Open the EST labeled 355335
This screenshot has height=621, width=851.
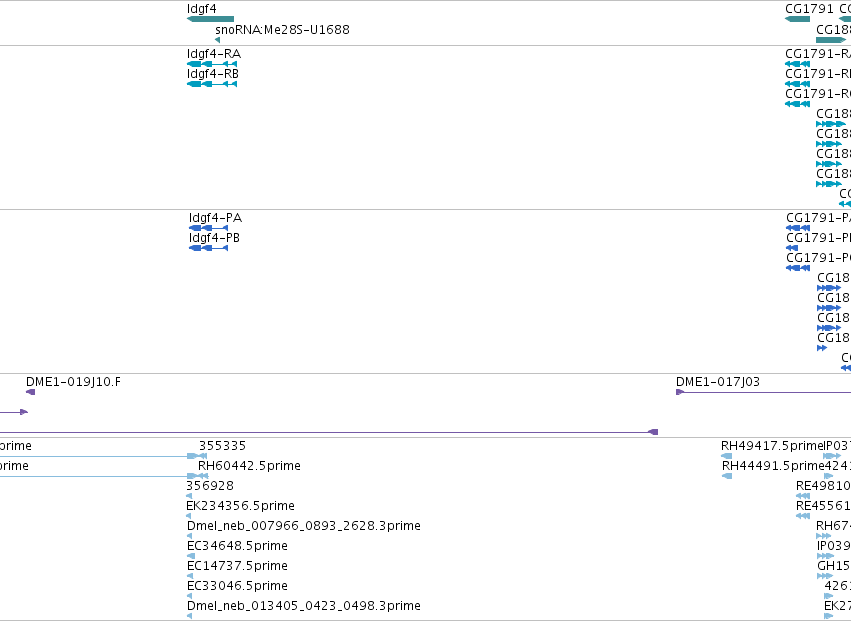[x=222, y=446]
